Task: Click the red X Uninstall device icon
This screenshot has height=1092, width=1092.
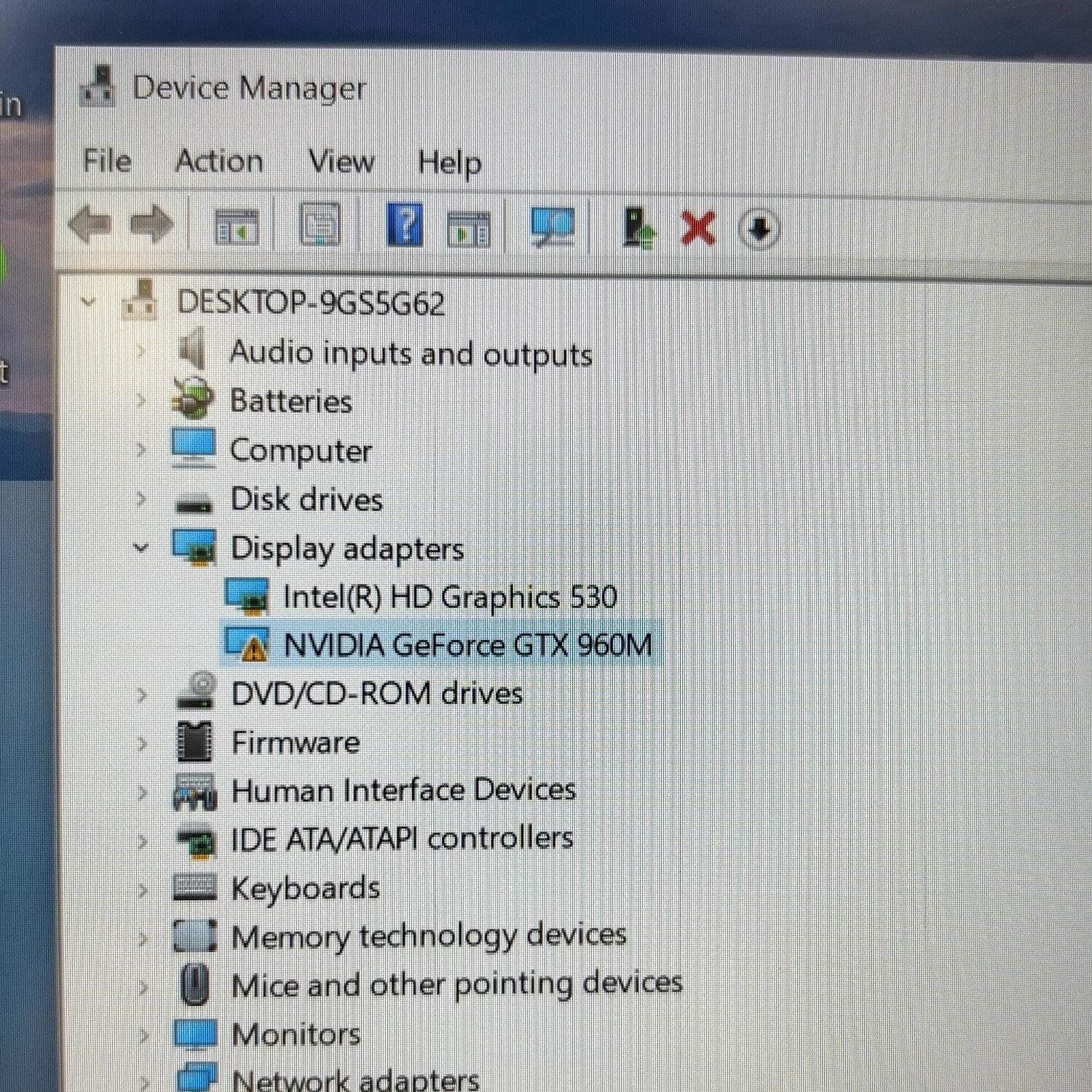Action: point(697,229)
